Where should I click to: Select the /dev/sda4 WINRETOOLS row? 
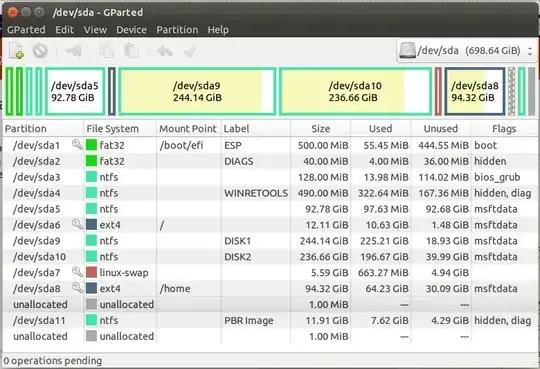pos(270,193)
